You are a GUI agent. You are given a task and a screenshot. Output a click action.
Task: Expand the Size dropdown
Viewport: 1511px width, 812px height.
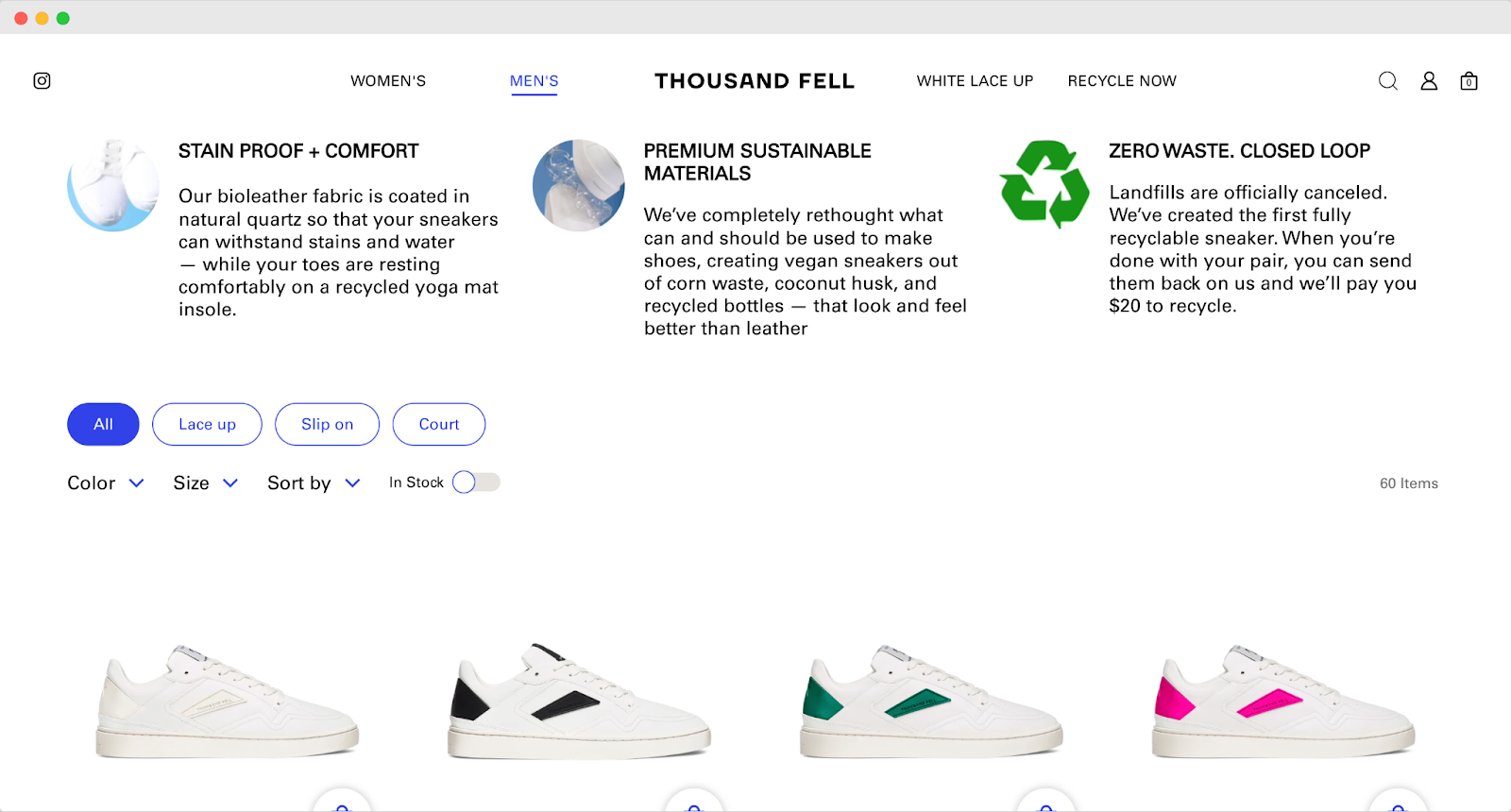click(x=204, y=482)
